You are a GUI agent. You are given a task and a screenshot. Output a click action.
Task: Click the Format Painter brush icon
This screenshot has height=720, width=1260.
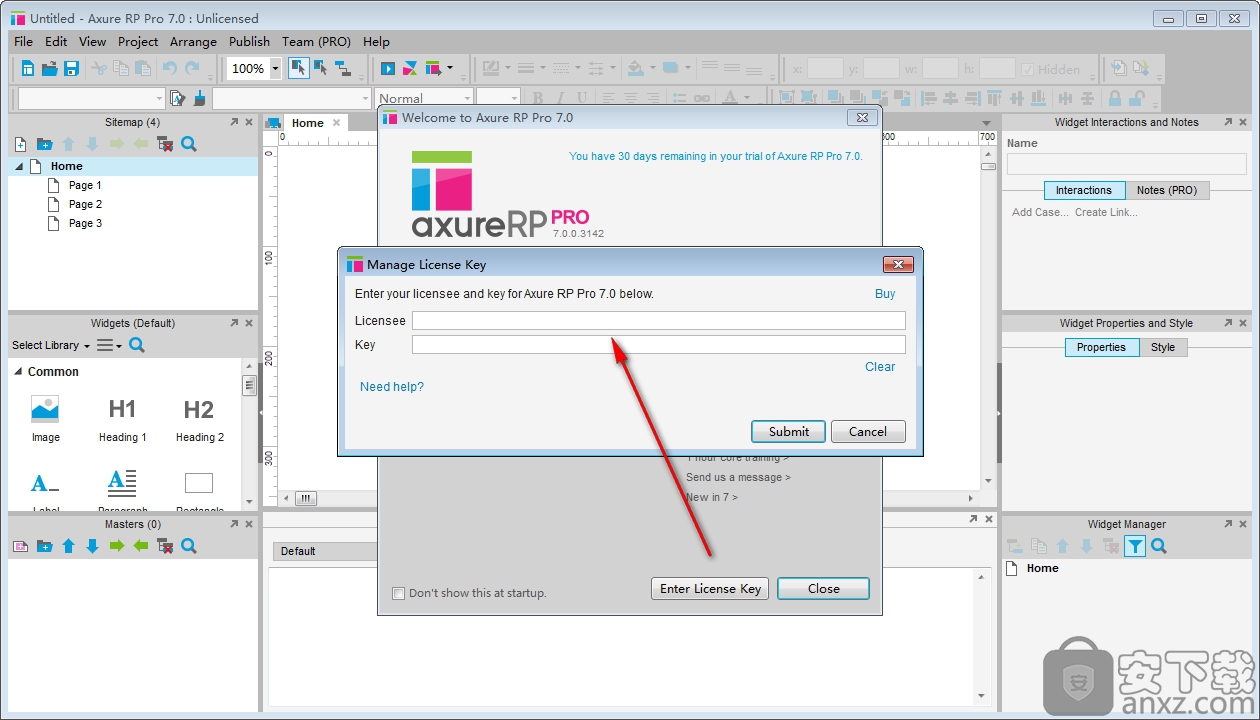click(199, 98)
